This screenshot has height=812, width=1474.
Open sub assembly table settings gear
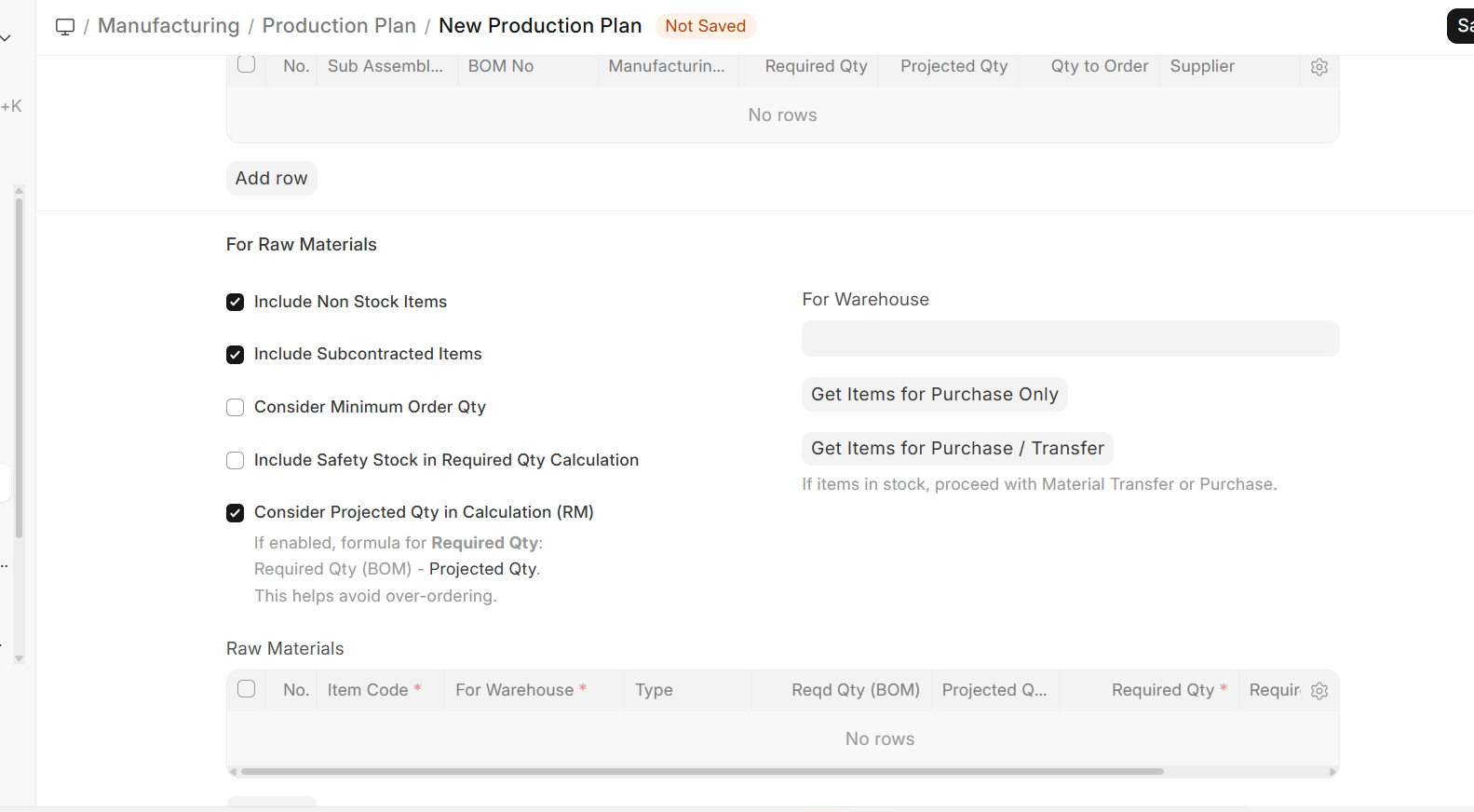[x=1318, y=67]
